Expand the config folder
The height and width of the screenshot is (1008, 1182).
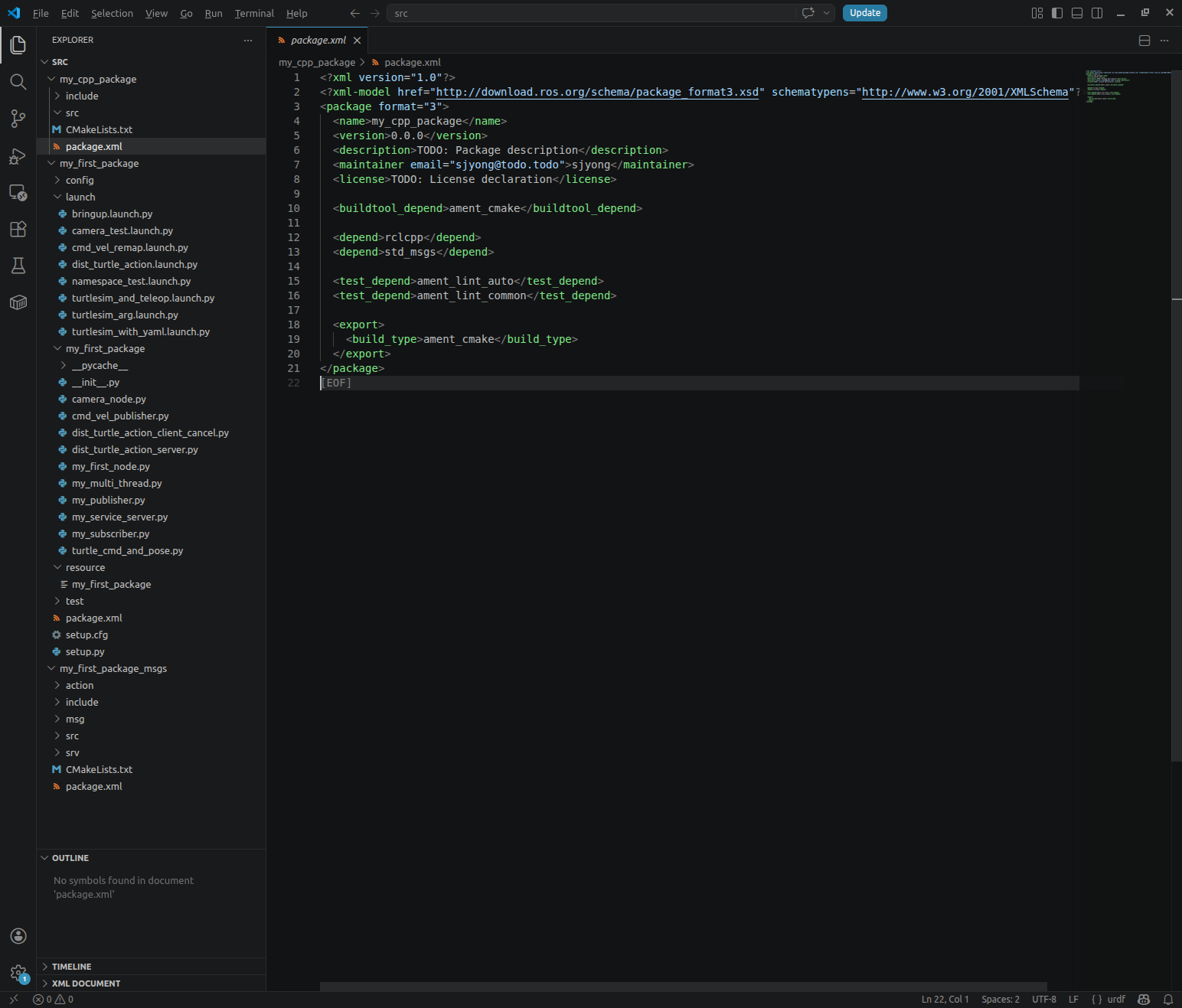pyautogui.click(x=151, y=180)
